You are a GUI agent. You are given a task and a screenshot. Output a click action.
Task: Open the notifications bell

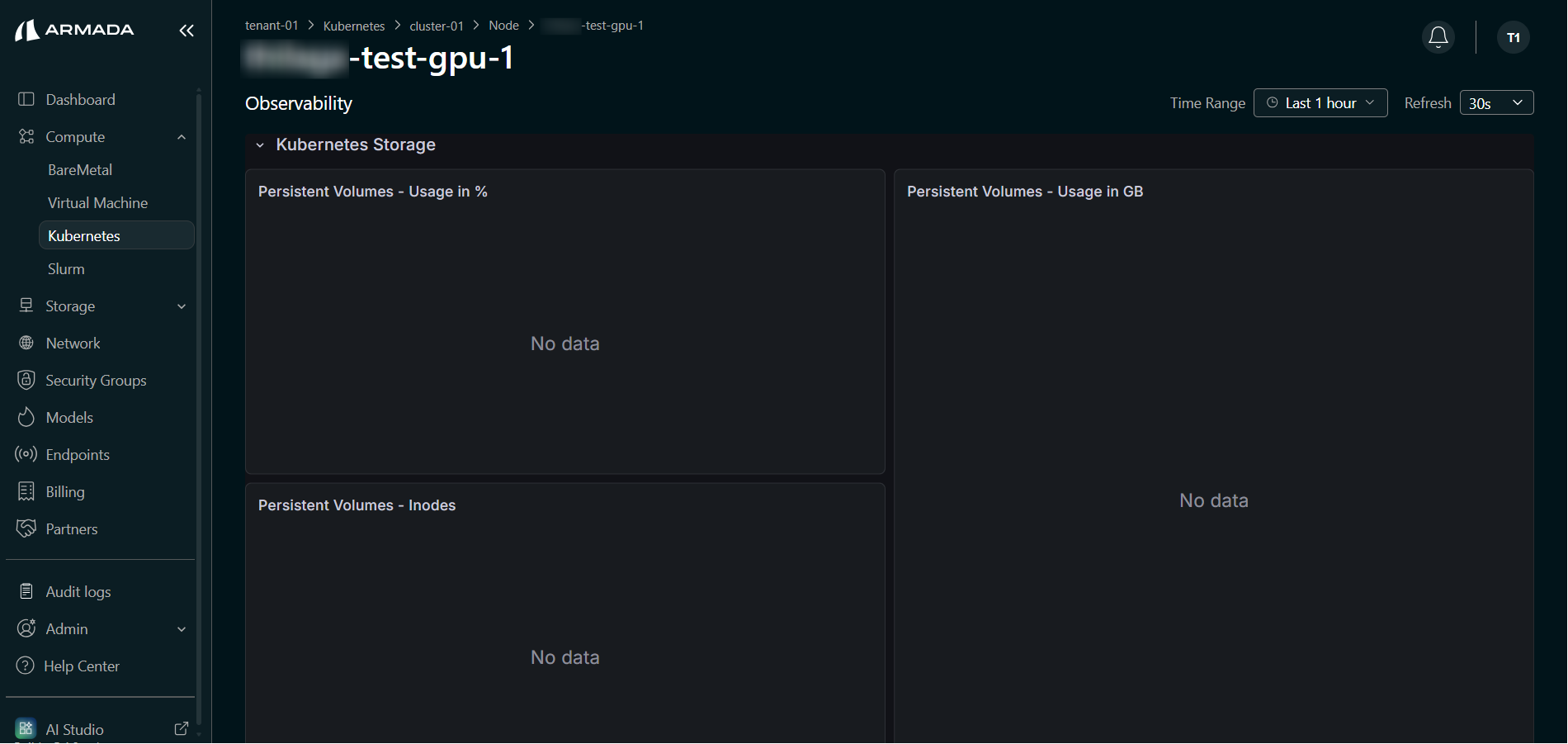coord(1438,37)
